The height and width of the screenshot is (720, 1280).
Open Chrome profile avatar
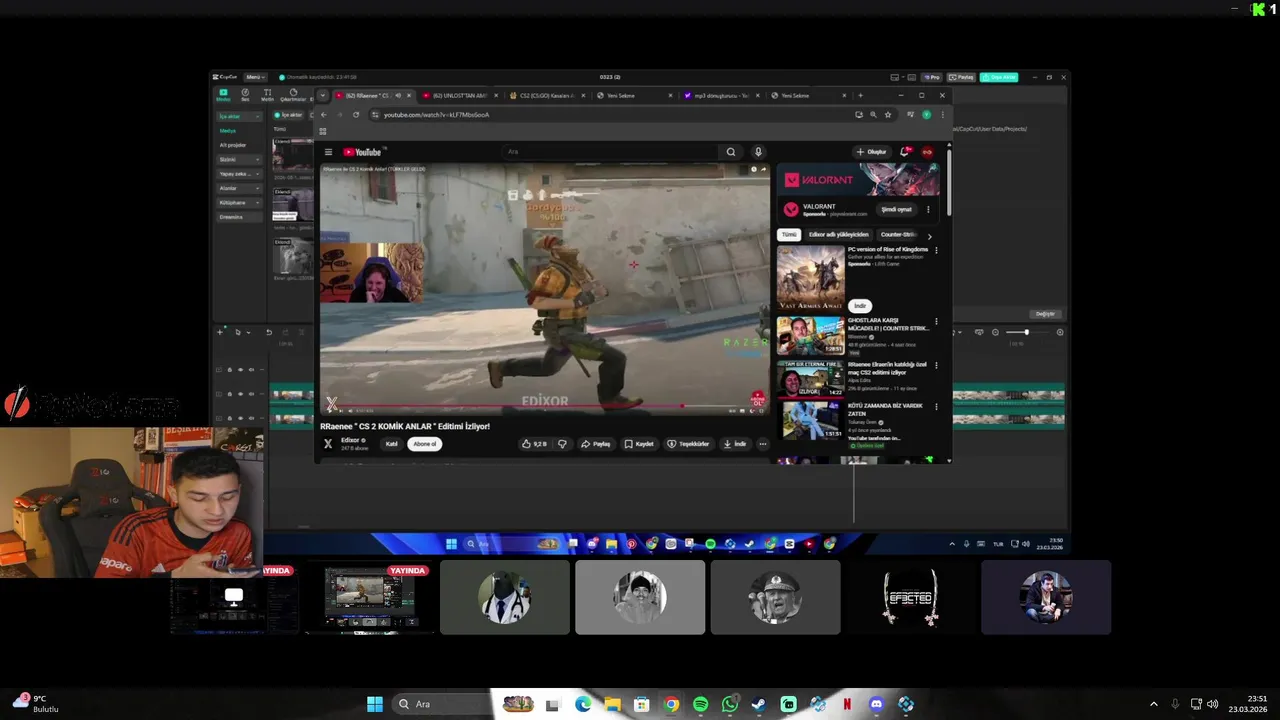pos(927,115)
